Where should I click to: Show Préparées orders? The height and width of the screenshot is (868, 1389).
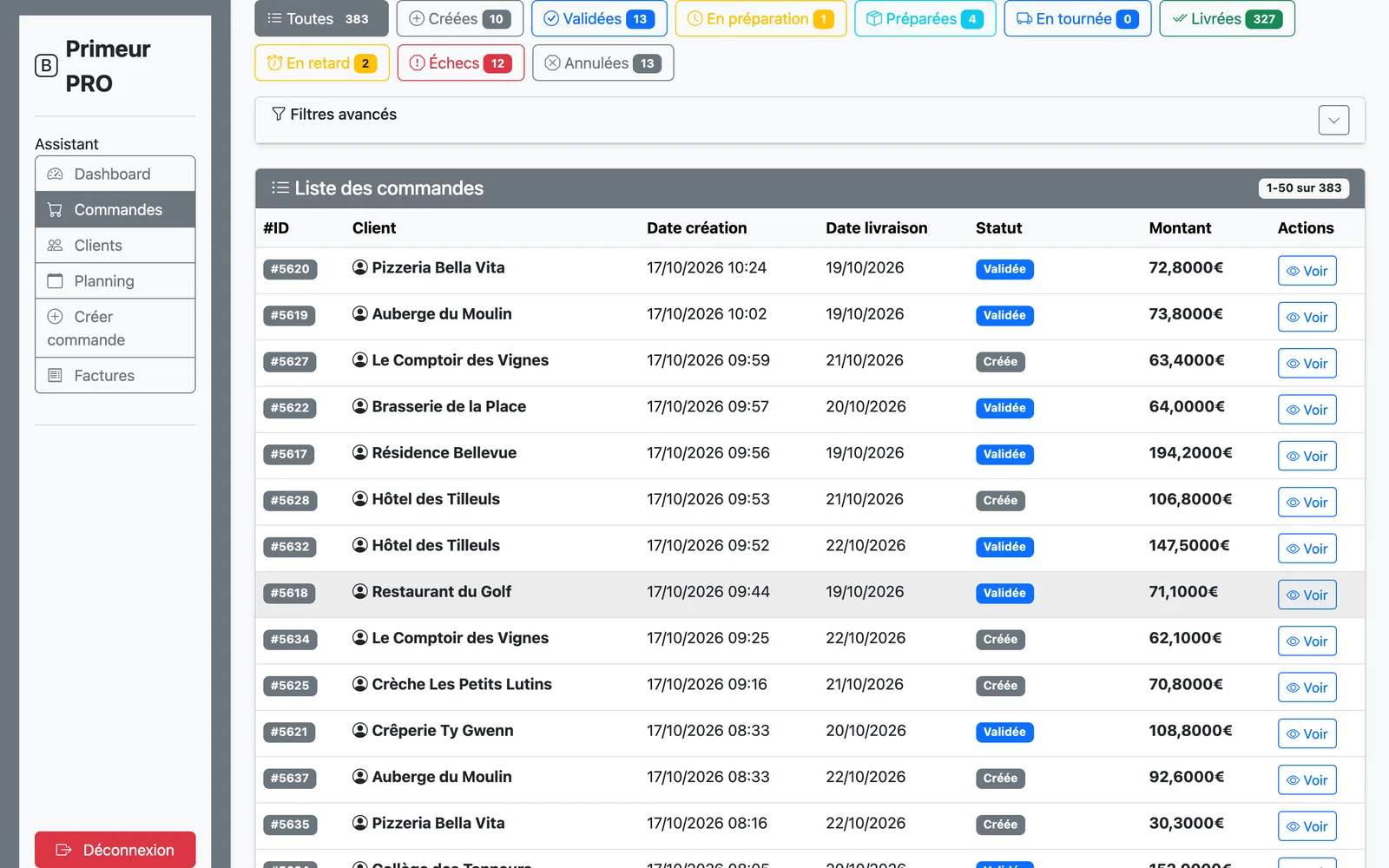(925, 18)
